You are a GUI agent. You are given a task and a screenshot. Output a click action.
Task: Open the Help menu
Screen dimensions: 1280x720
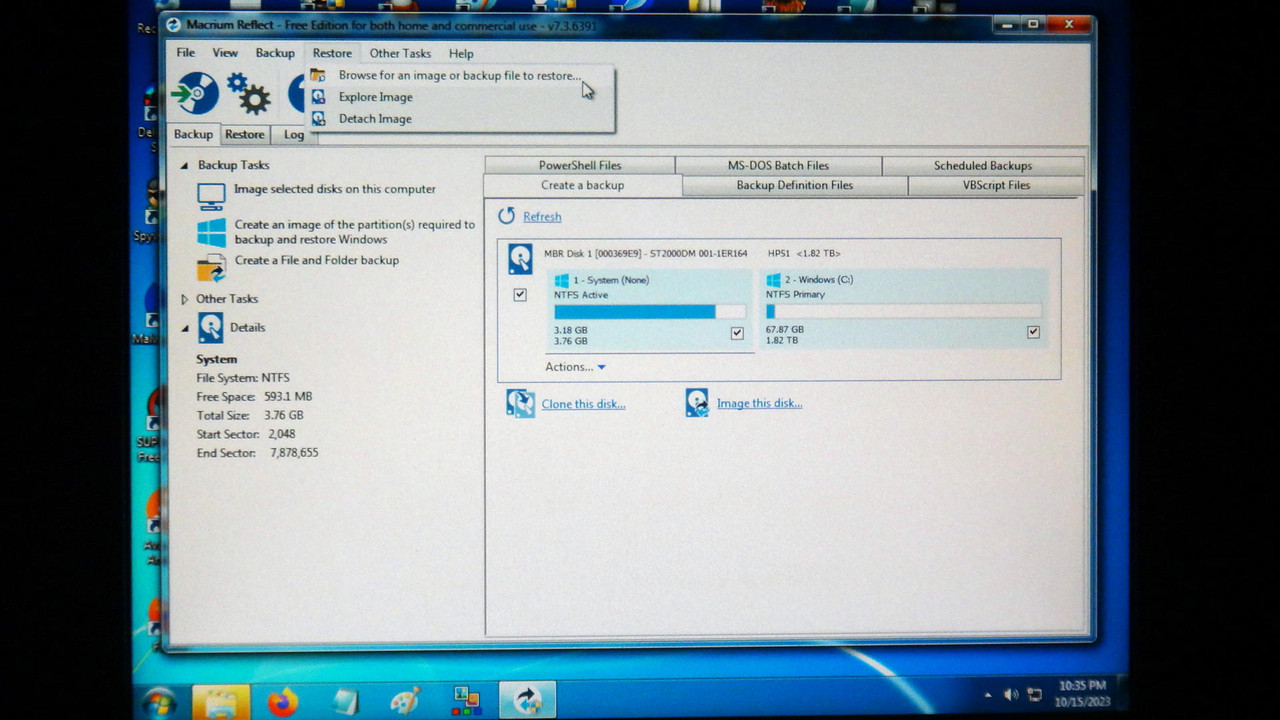coord(461,53)
